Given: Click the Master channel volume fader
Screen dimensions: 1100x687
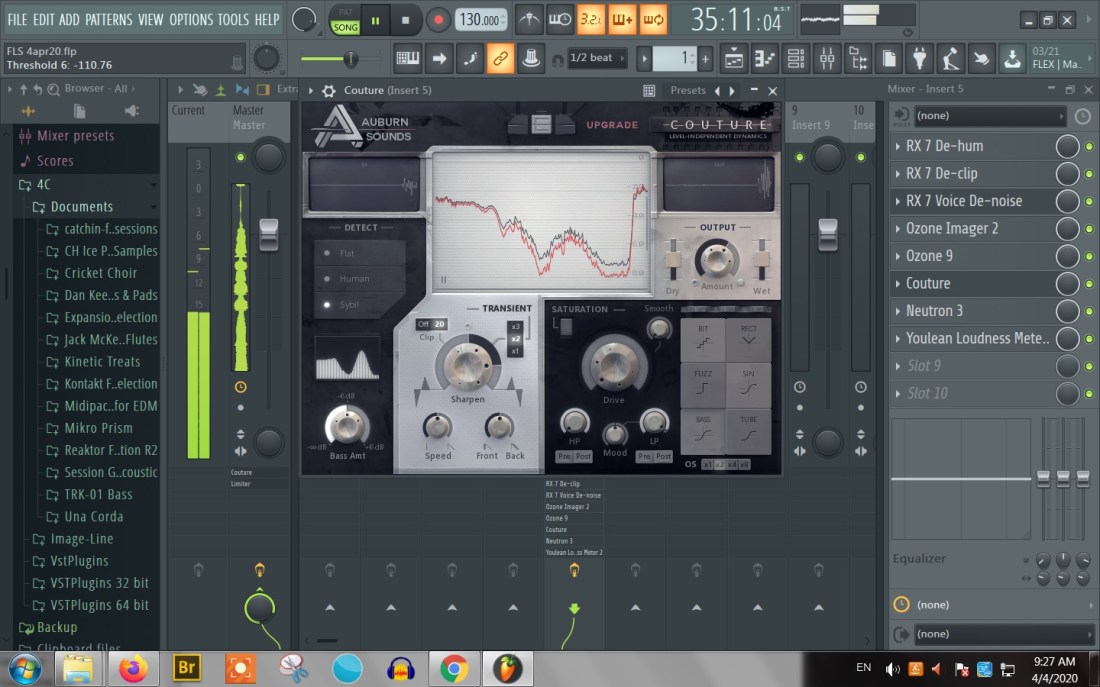Looking at the screenshot, I should [x=268, y=234].
